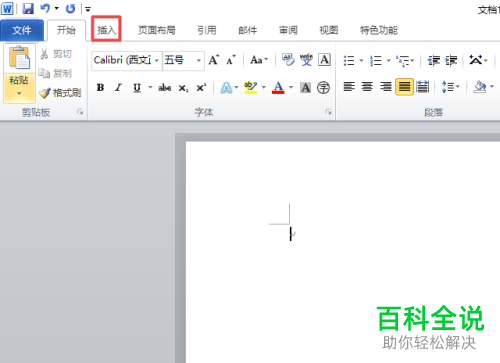Viewport: 500px width, 363px height.
Task: Toggle Underline formatting
Action: coord(137,88)
